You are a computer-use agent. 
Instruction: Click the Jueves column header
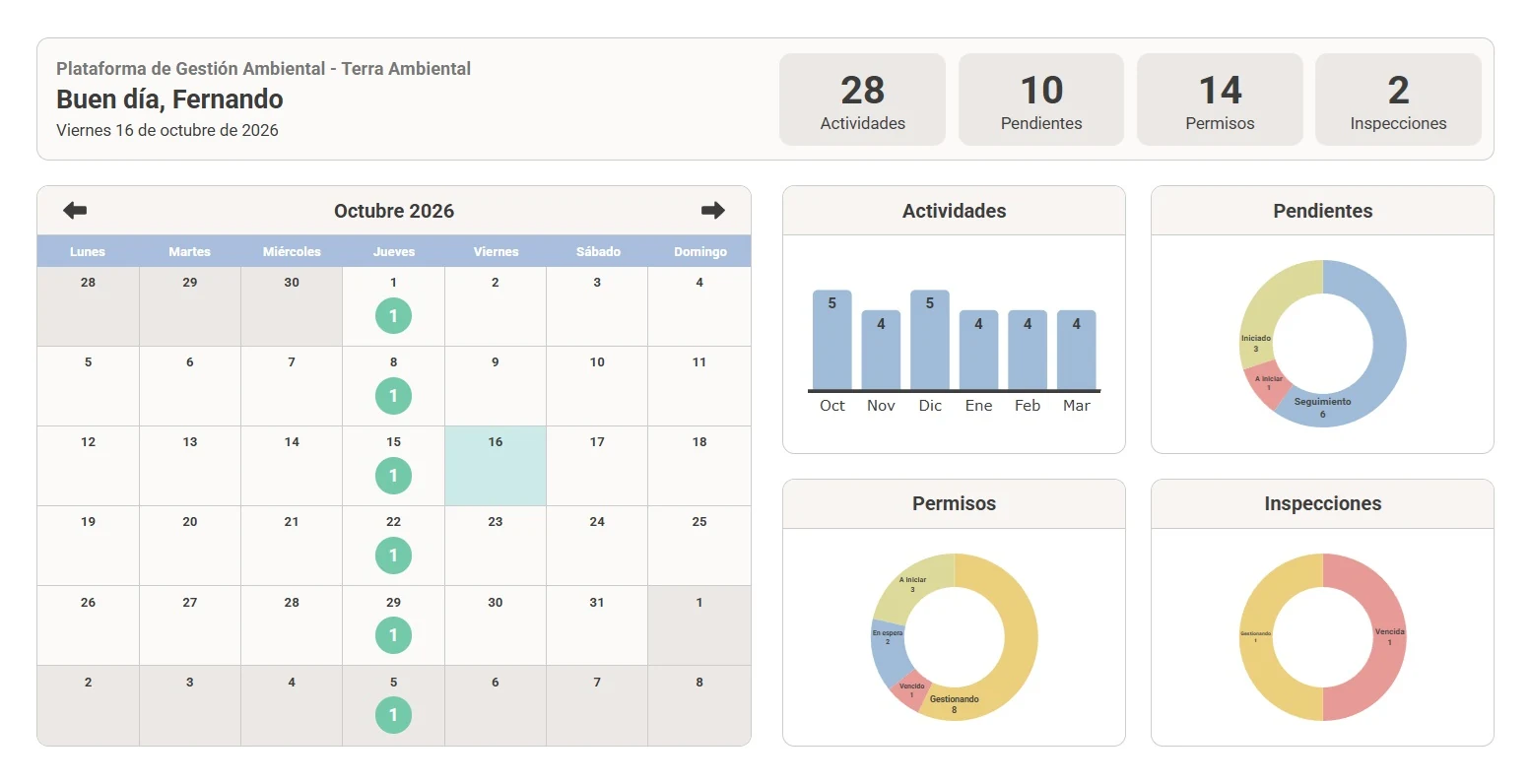[394, 251]
